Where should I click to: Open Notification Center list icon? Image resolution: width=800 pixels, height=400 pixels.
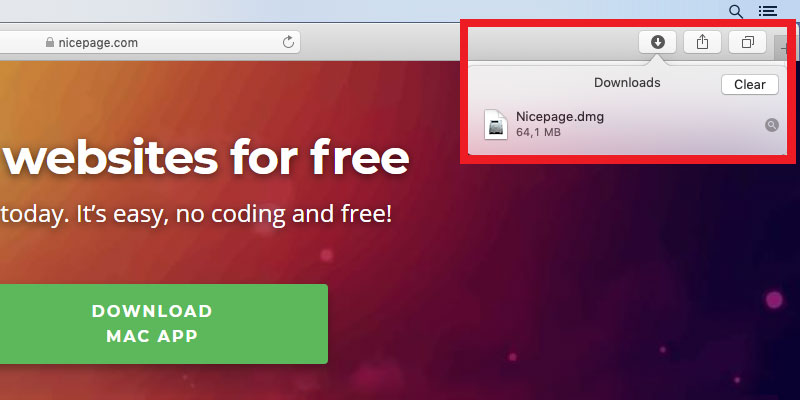[x=768, y=11]
